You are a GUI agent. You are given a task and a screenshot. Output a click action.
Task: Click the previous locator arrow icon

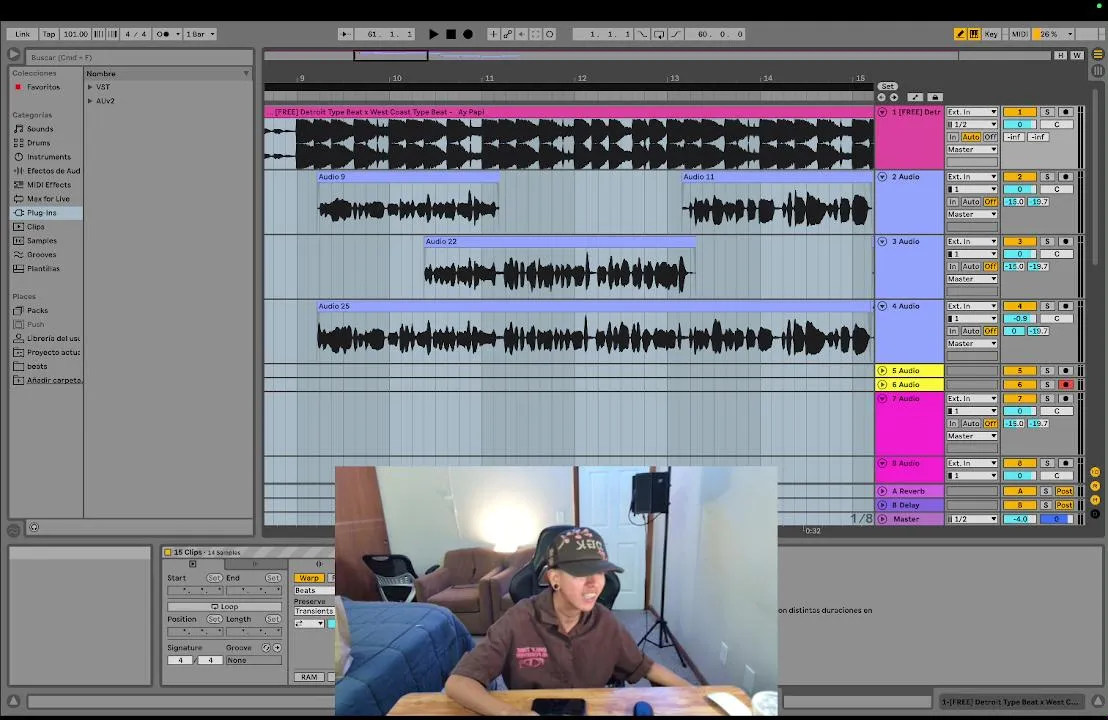click(881, 98)
